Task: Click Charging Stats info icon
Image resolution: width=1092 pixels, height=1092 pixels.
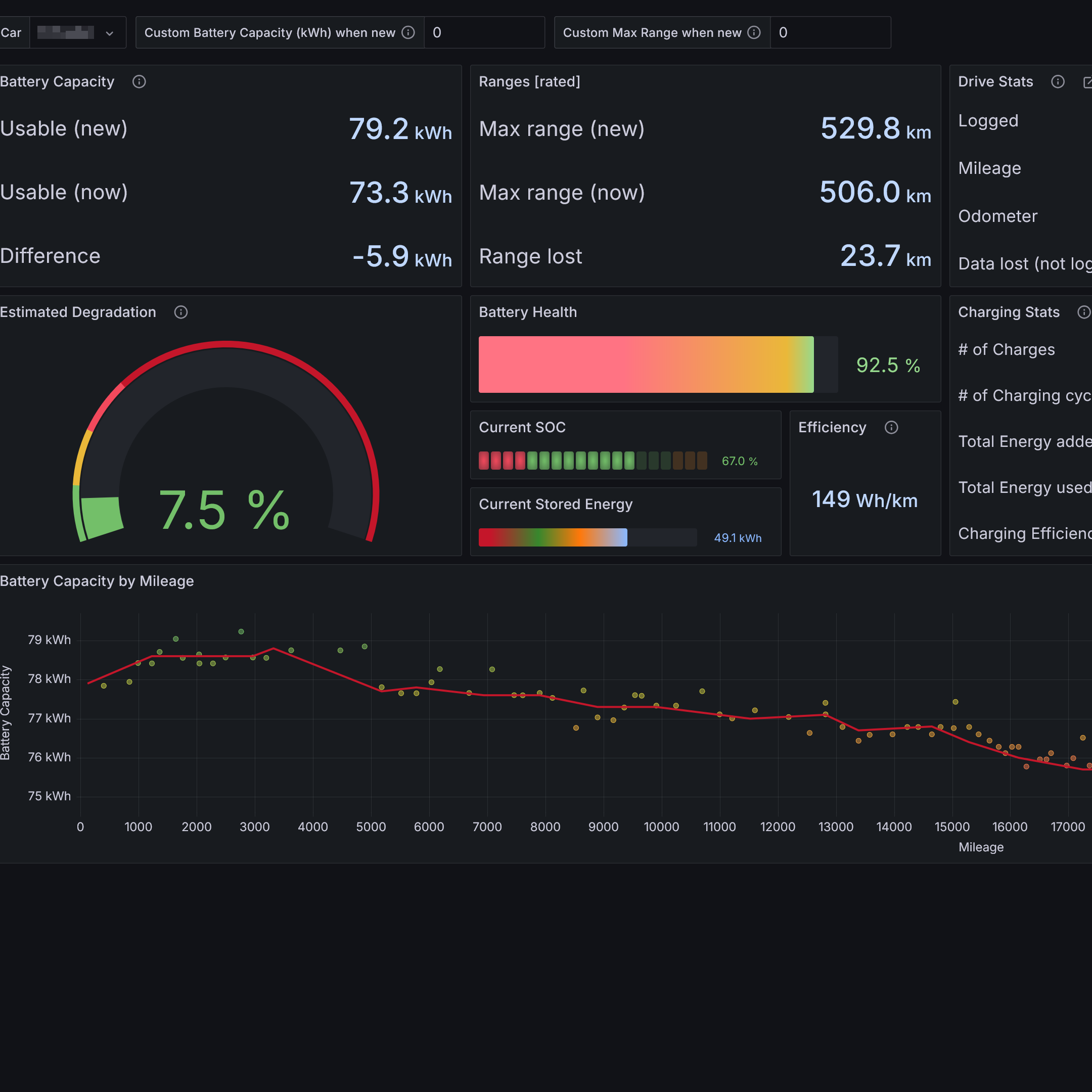Action: [x=1083, y=312]
